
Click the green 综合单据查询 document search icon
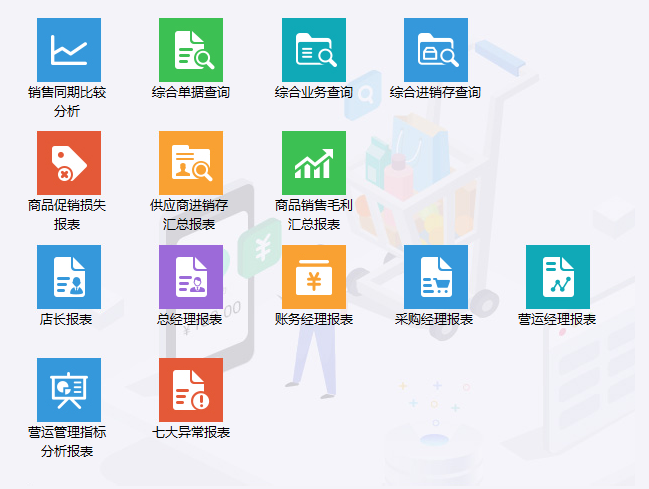point(191,50)
